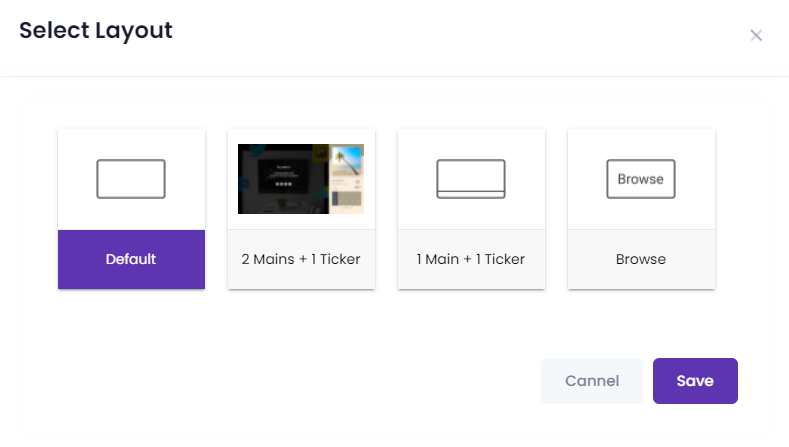
Task: Click the ticker strip in the 1 Main icon
Action: 471,195
